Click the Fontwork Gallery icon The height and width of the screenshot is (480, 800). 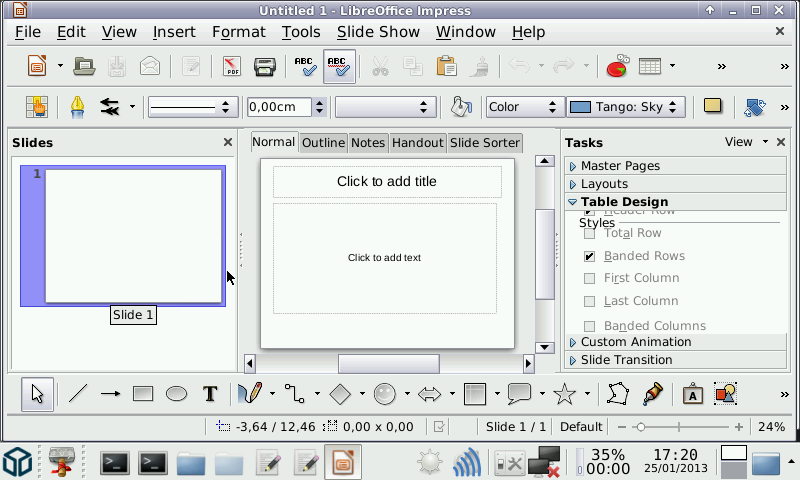692,394
